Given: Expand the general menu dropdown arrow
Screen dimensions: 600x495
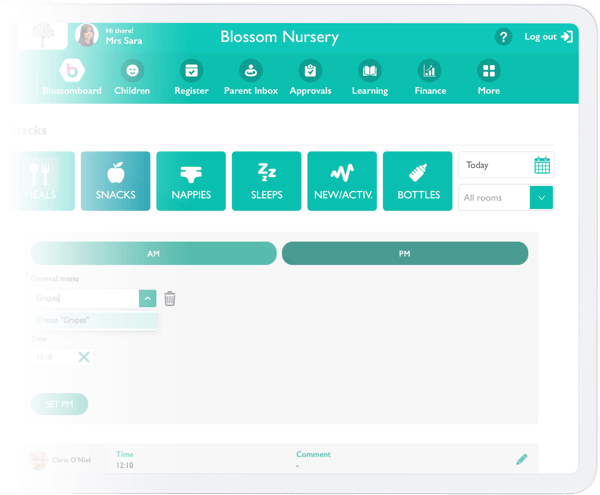Looking at the screenshot, I should point(147,298).
